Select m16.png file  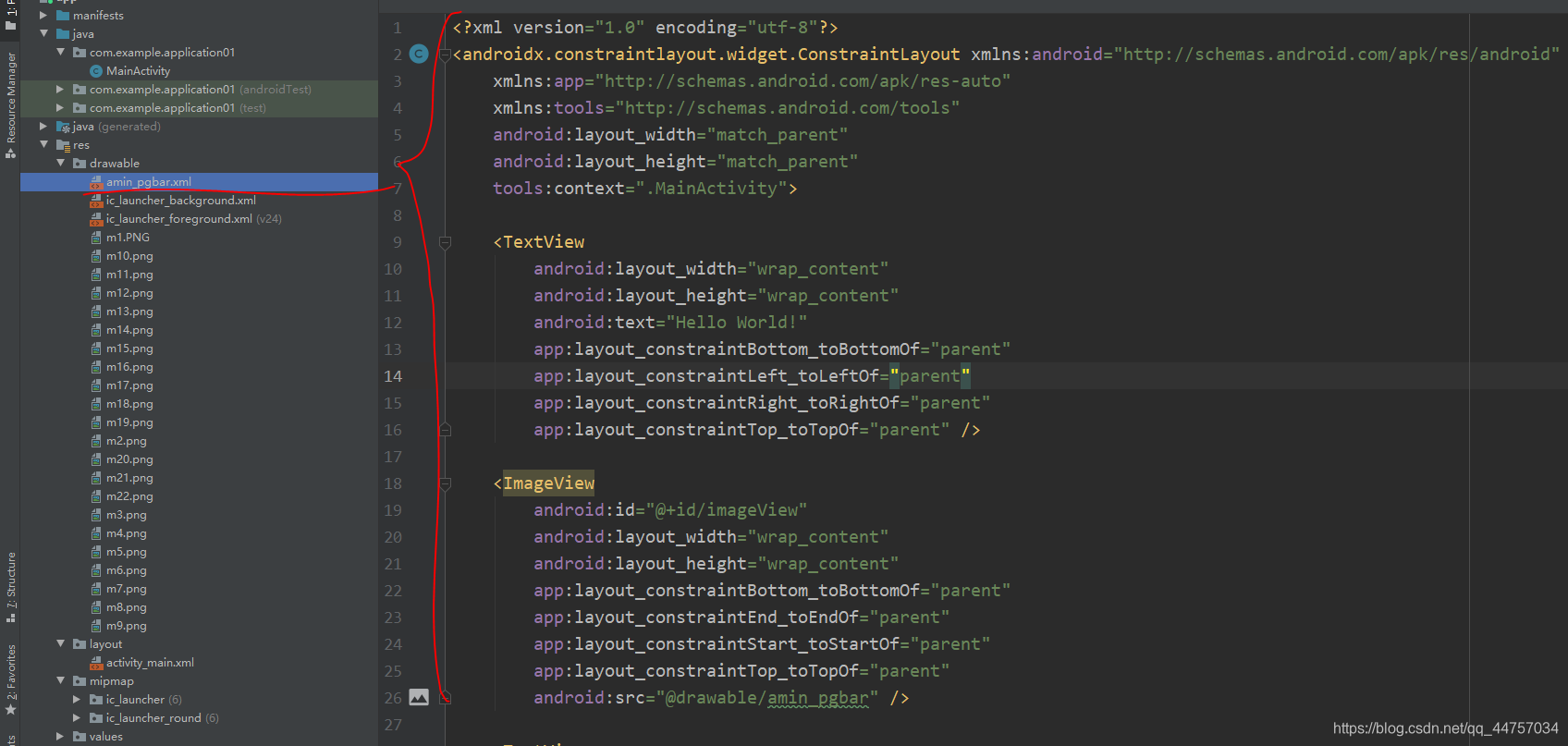129,367
